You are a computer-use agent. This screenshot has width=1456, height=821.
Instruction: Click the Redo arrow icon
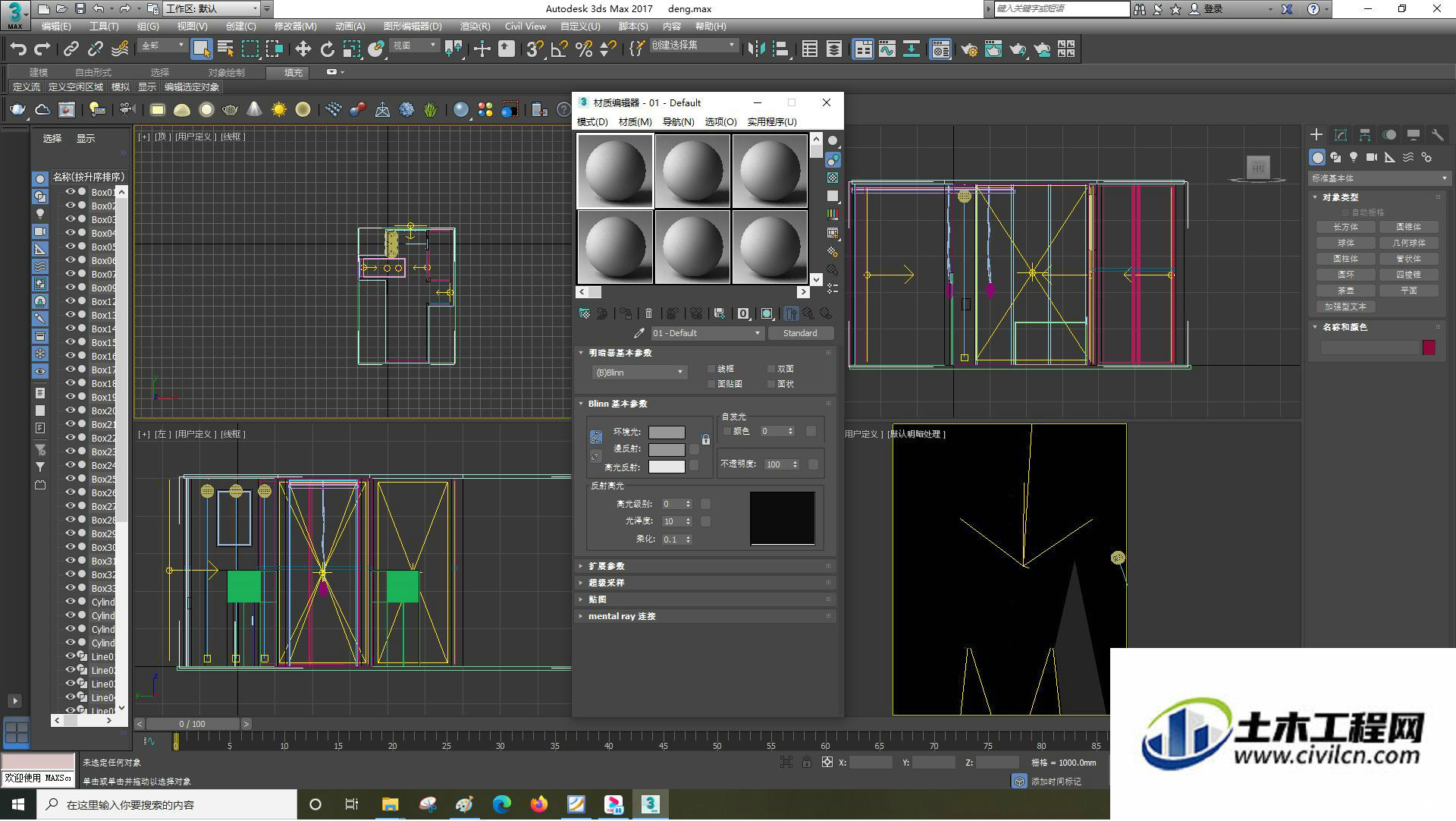(x=42, y=49)
